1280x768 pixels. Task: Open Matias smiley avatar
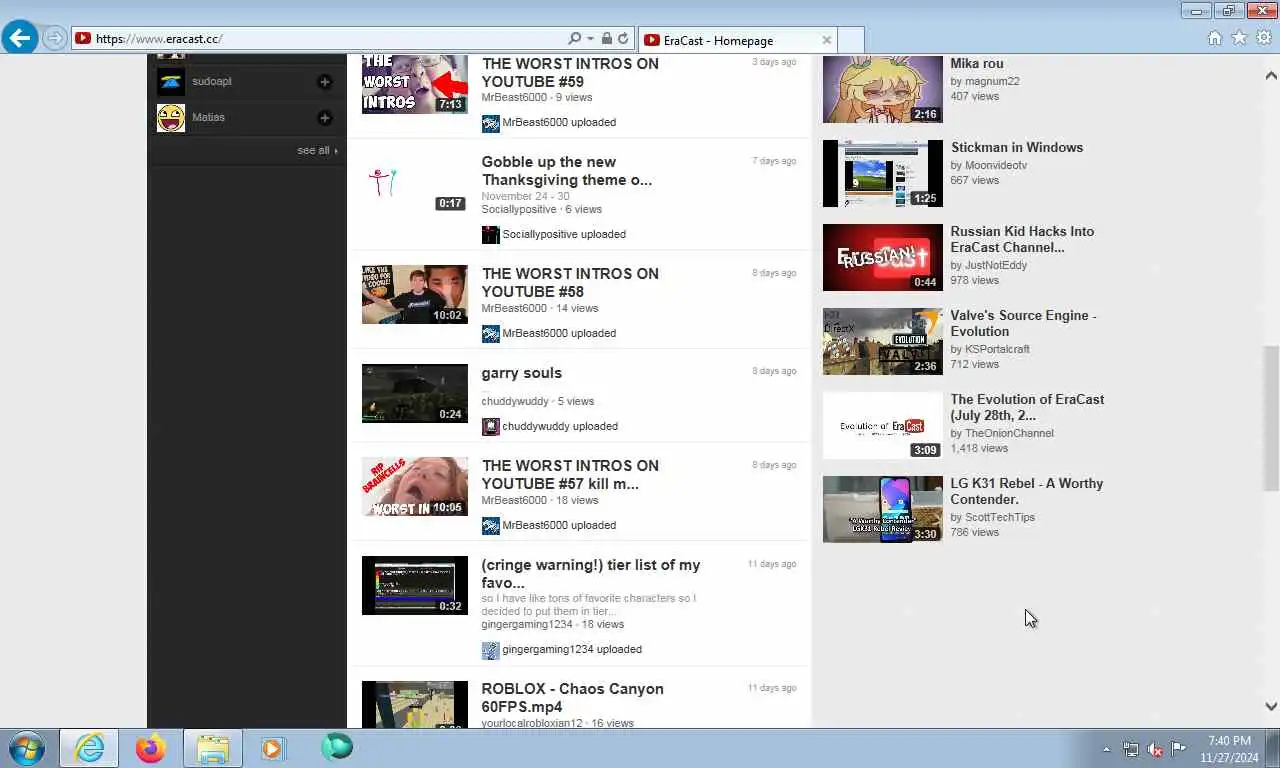click(x=171, y=117)
